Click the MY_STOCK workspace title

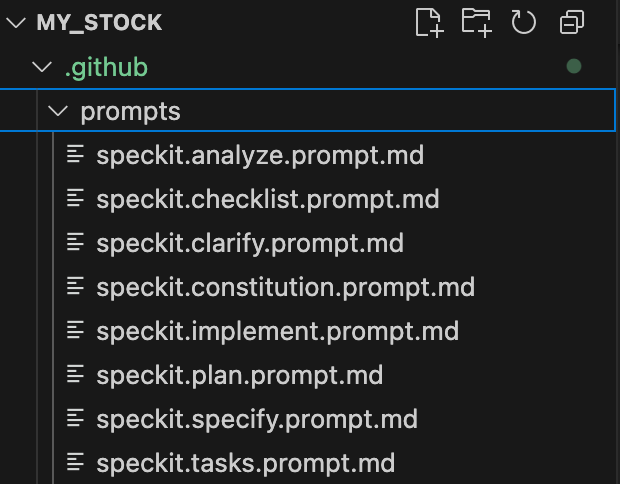pyautogui.click(x=99, y=23)
